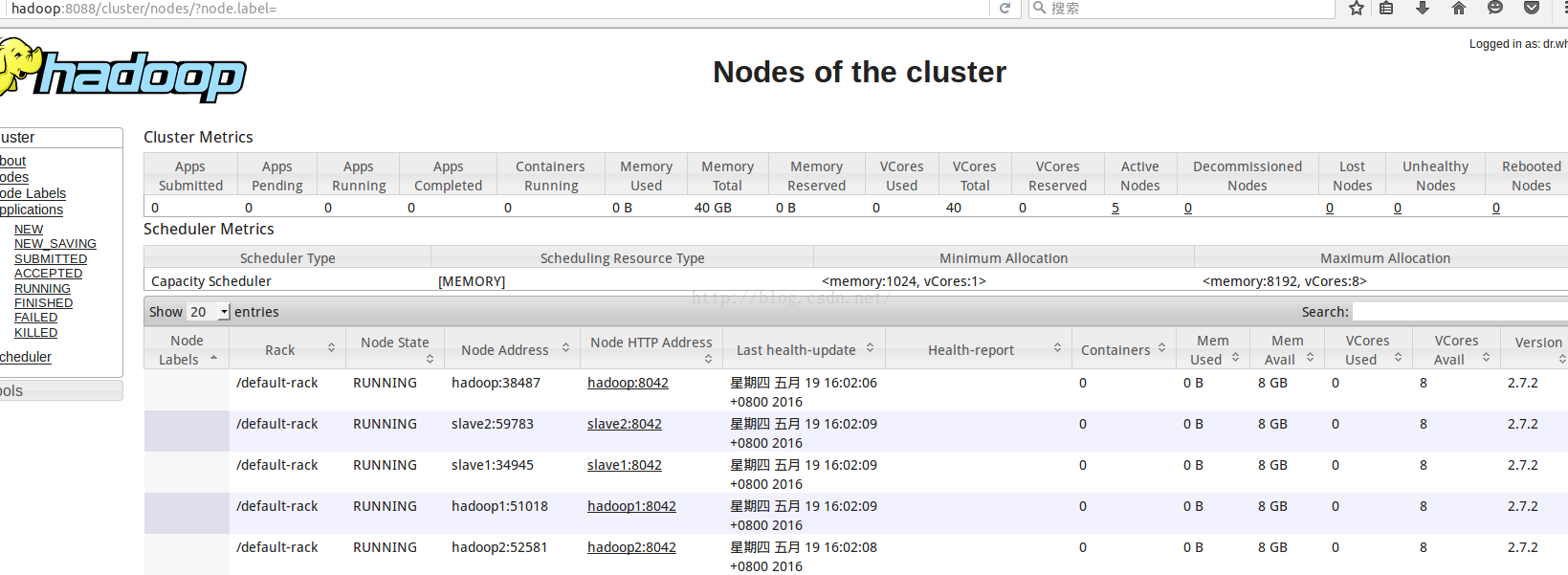Image resolution: width=1568 pixels, height=575 pixels.
Task: Select the node address hadoop:38487
Action: point(496,383)
